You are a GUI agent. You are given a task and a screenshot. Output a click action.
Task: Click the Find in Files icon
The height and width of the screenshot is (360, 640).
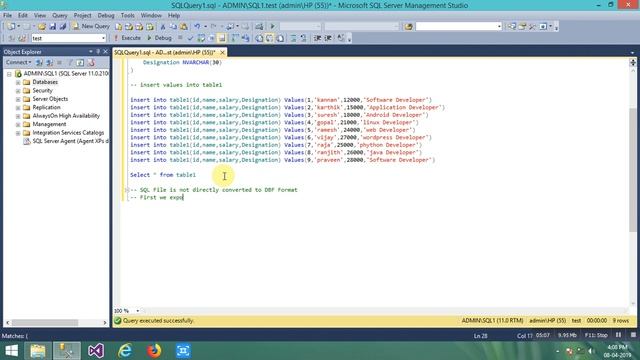(409, 27)
